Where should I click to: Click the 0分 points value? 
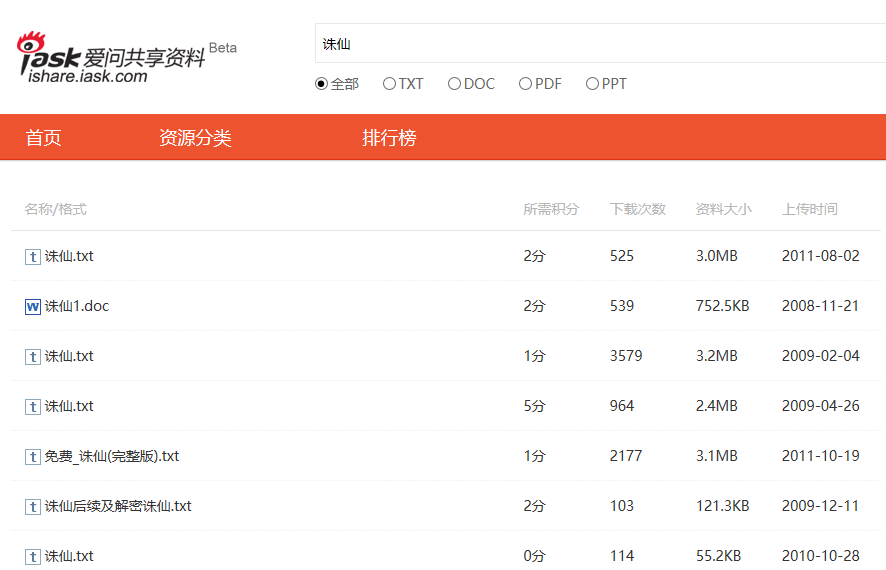tap(535, 556)
